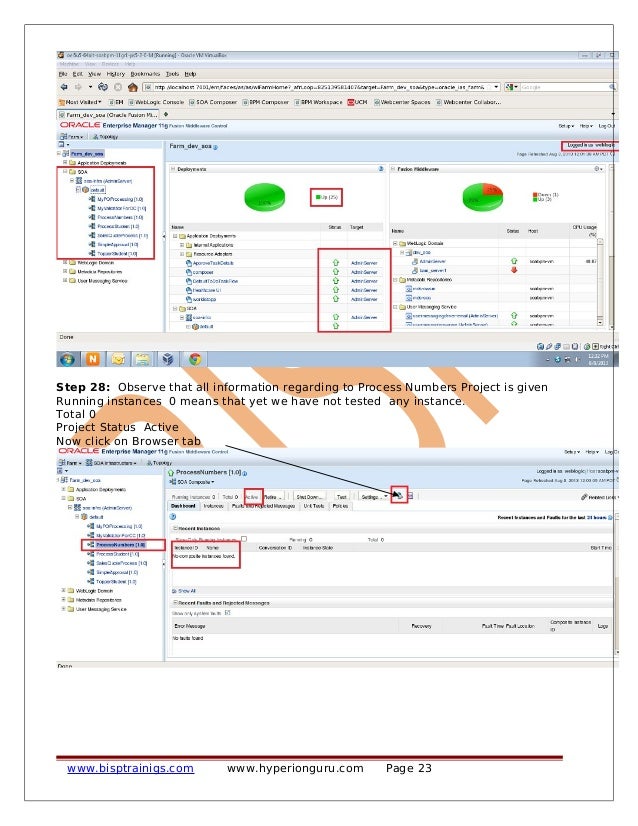638x826 pixels.
Task: Click the Google search magnifier icon
Action: tap(612, 87)
